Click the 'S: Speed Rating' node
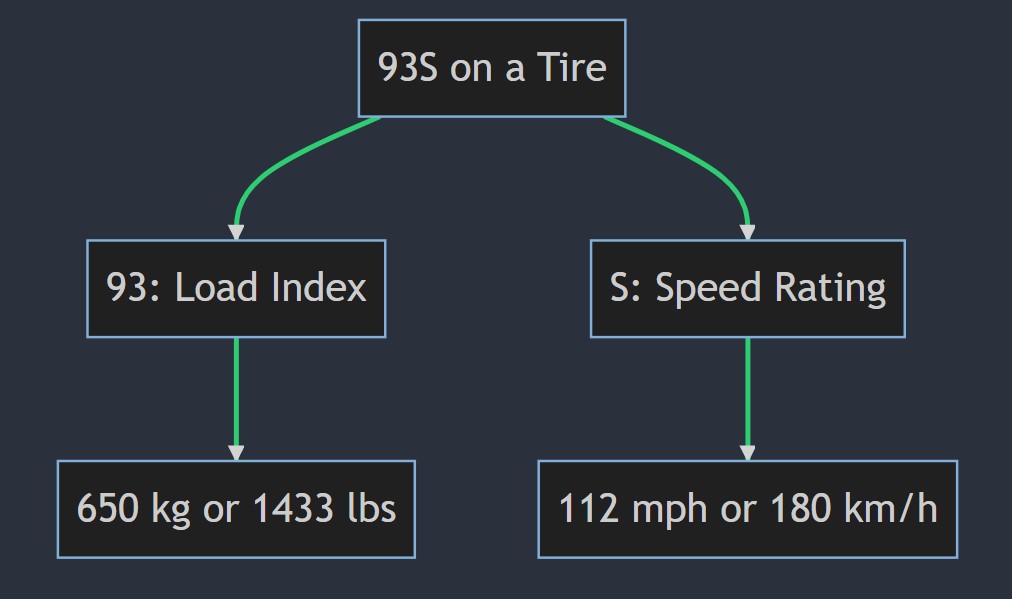Screen dimensions: 1012x599 [x=747, y=289]
